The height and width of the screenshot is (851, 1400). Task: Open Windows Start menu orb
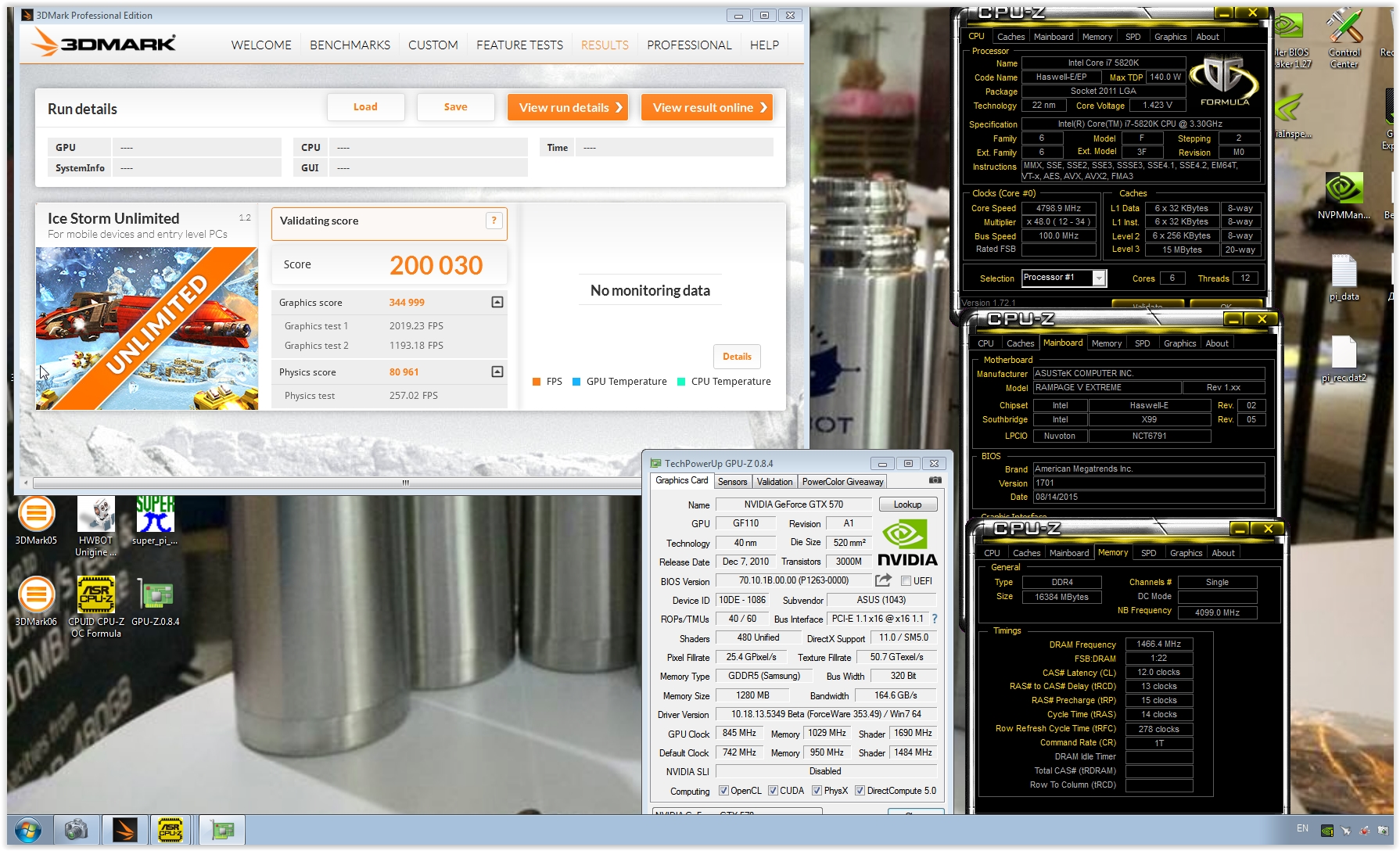pos(27,830)
